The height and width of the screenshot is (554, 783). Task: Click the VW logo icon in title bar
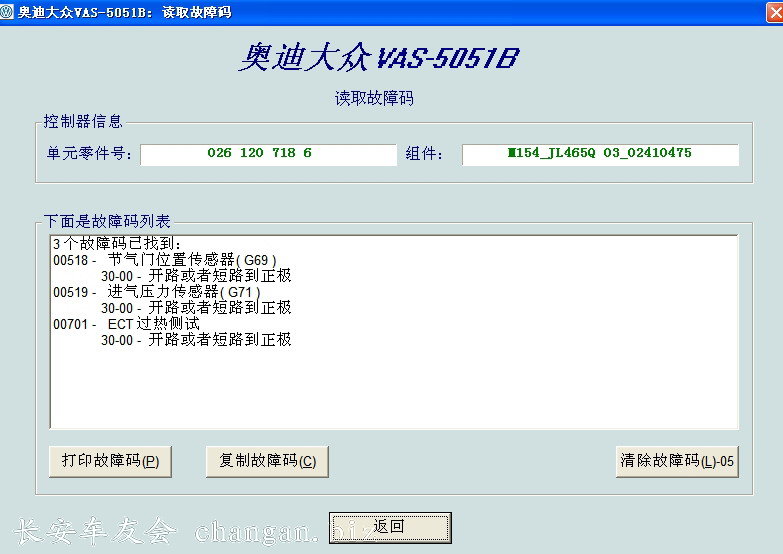pyautogui.click(x=6, y=11)
